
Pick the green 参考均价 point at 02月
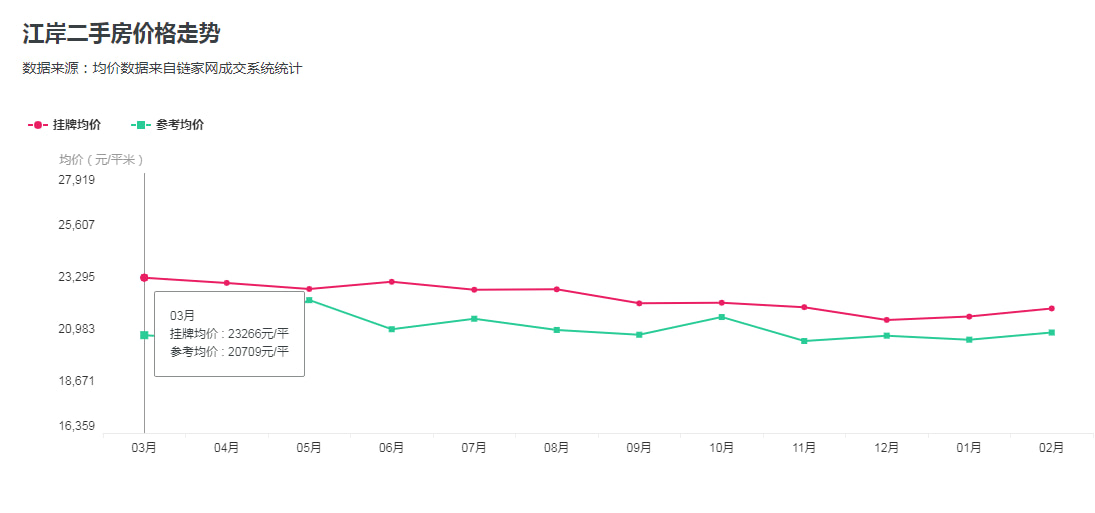[1052, 332]
